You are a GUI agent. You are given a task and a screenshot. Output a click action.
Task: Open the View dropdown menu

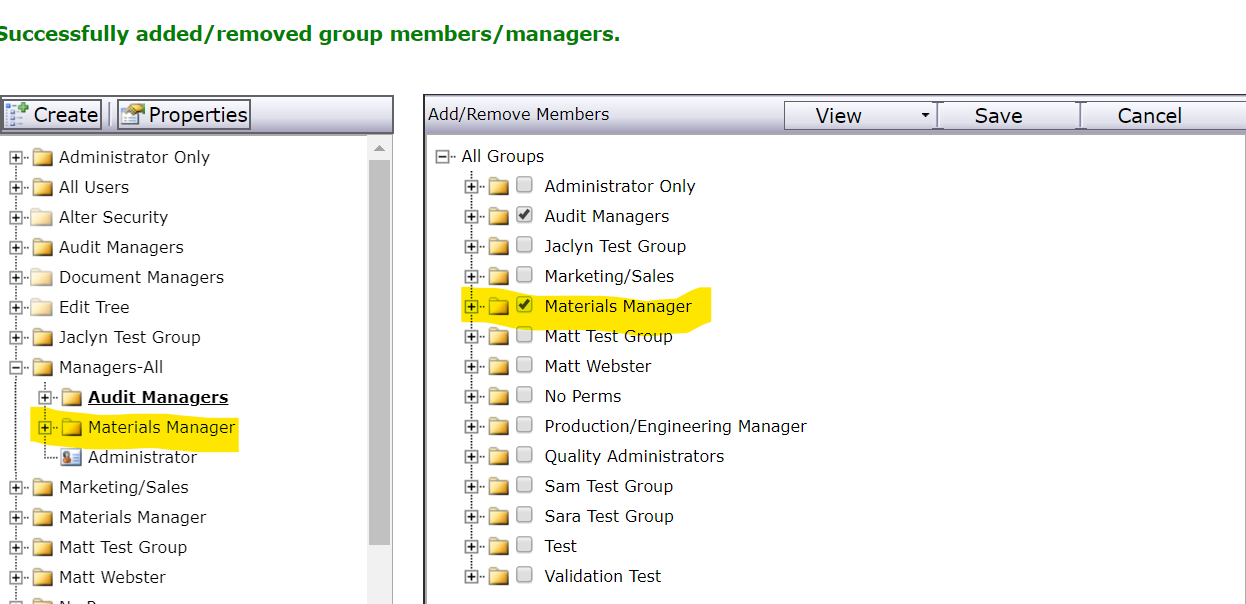click(x=859, y=116)
